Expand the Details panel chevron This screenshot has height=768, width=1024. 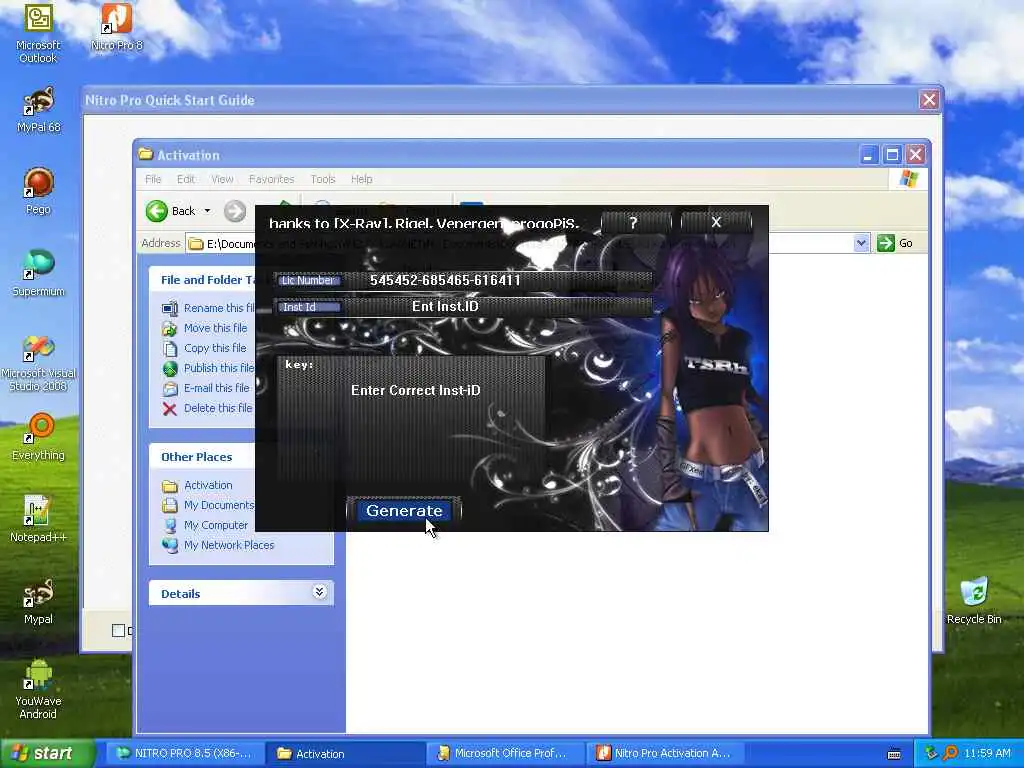tap(319, 592)
